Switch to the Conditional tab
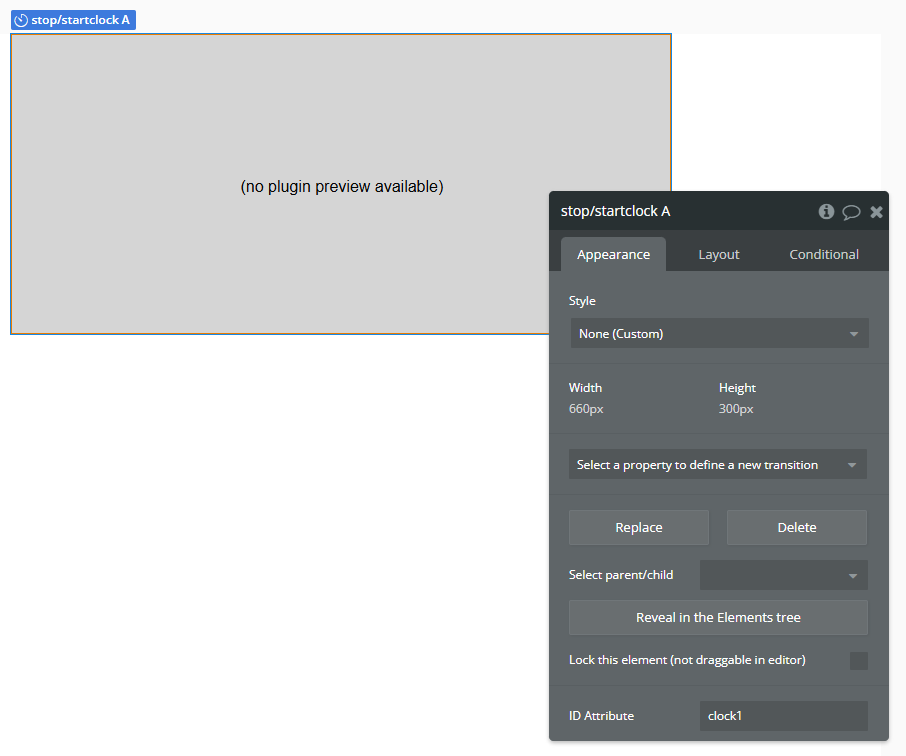Screen dimensions: 906x756 click(x=823, y=254)
